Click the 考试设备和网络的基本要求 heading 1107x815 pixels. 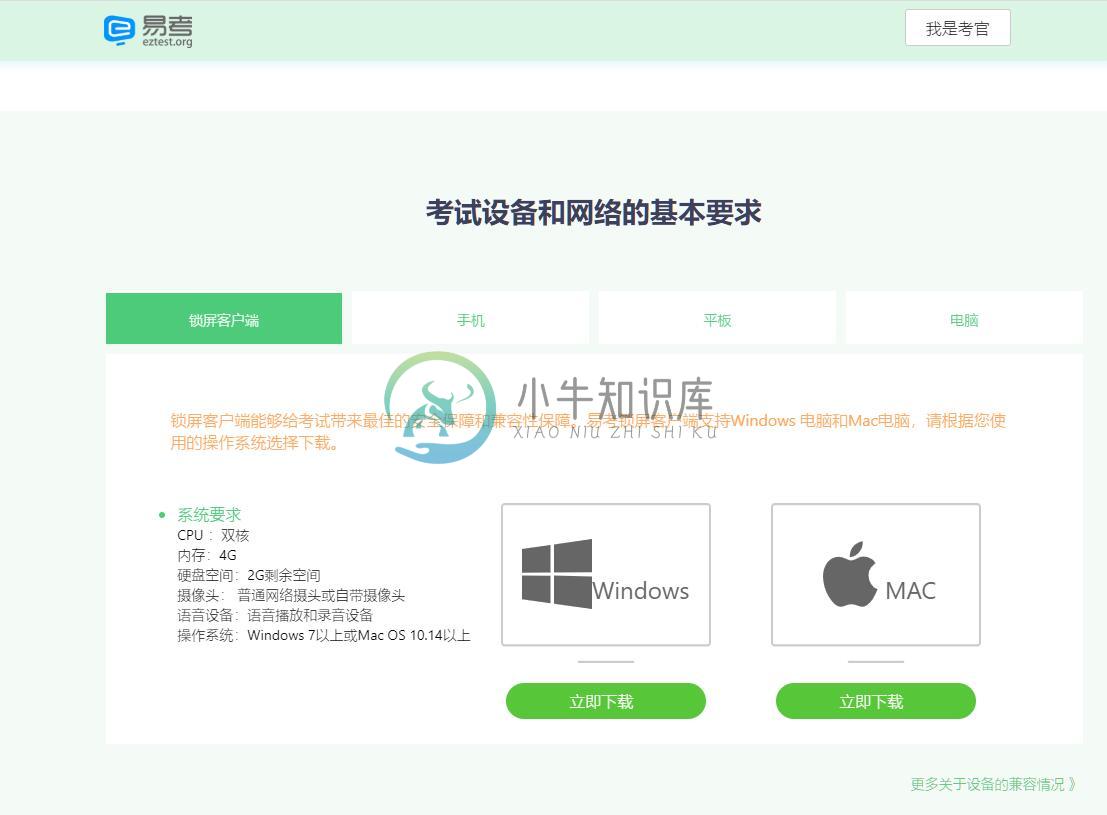click(x=593, y=213)
